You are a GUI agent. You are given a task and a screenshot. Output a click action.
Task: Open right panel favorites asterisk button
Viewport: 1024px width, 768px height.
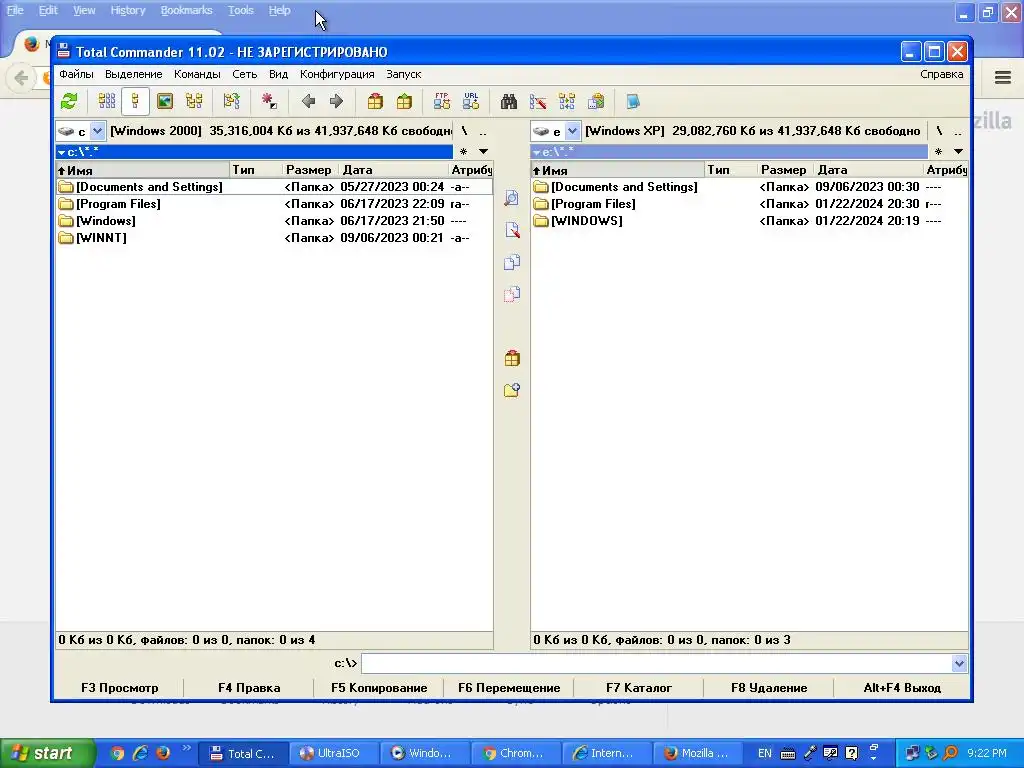[938, 152]
